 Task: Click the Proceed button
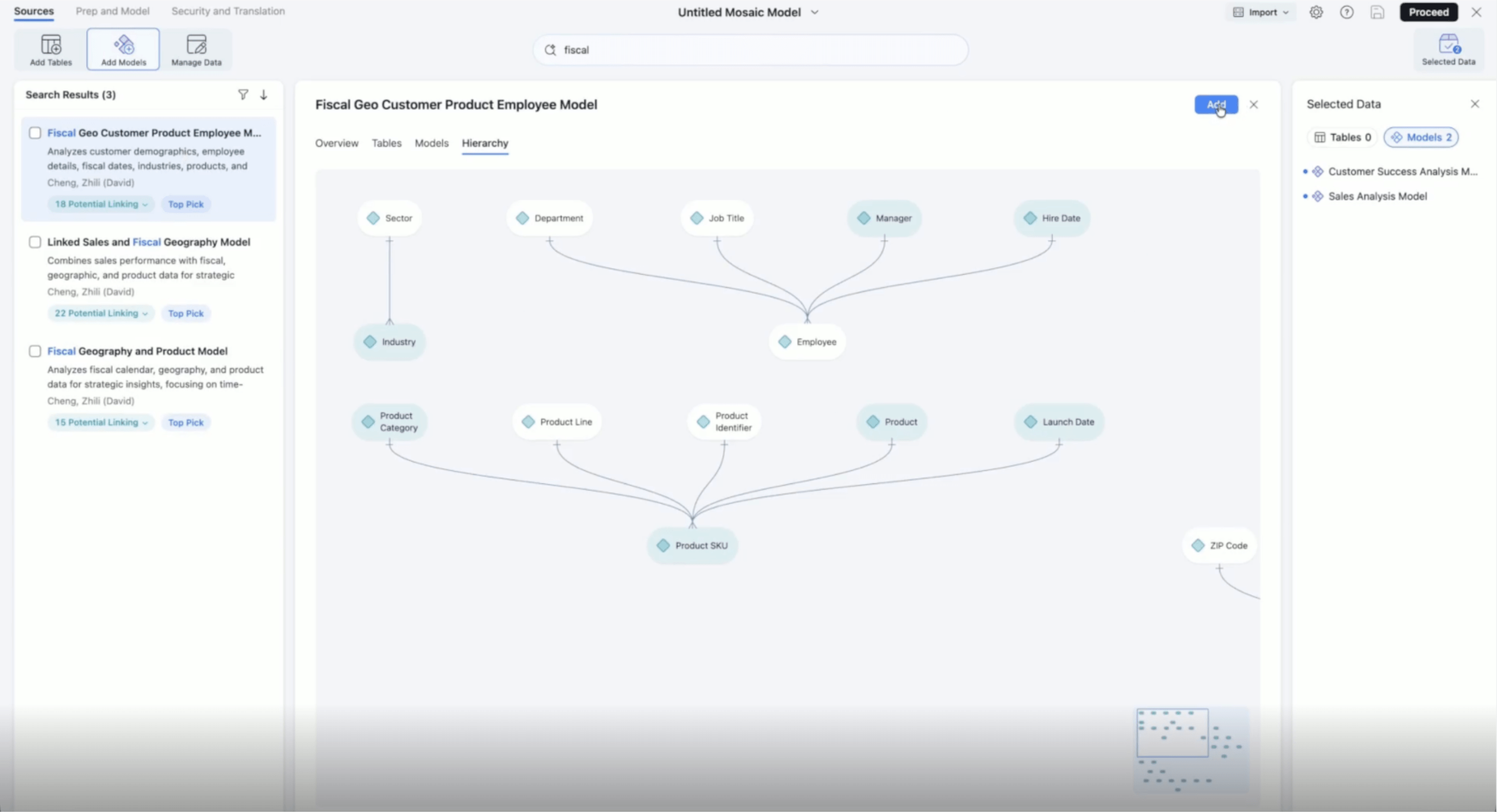tap(1428, 12)
